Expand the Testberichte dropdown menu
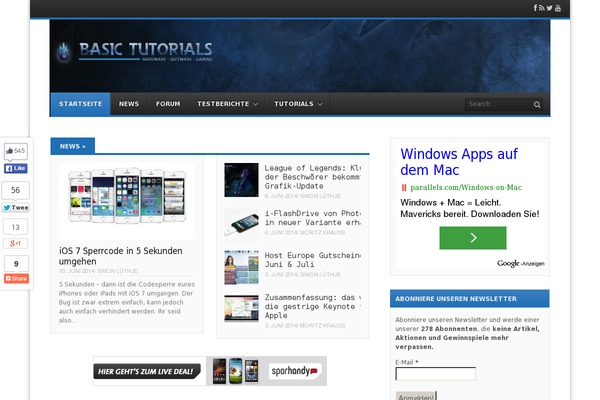The image size is (600, 400). [227, 104]
